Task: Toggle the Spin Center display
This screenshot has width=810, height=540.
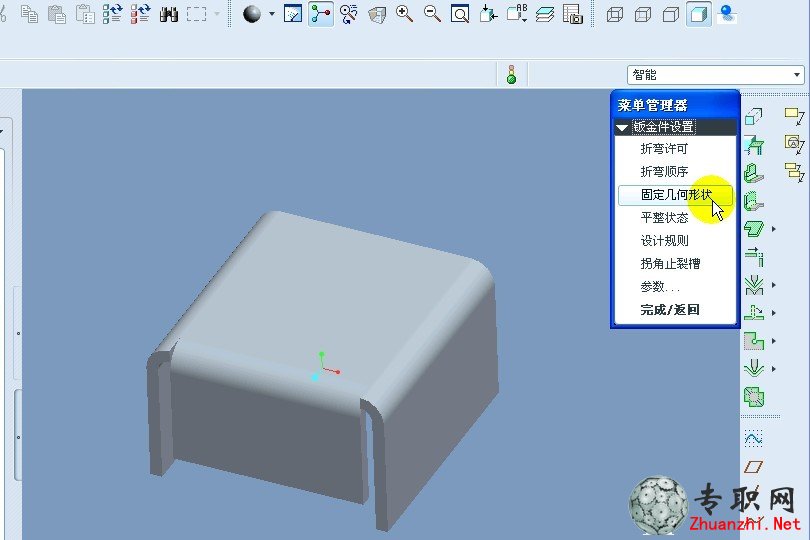Action: coord(321,14)
